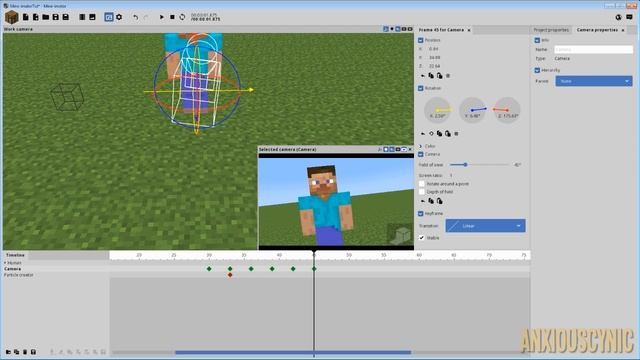Open settings via the gear icon
The height and width of the screenshot is (360, 640).
pos(119,17)
